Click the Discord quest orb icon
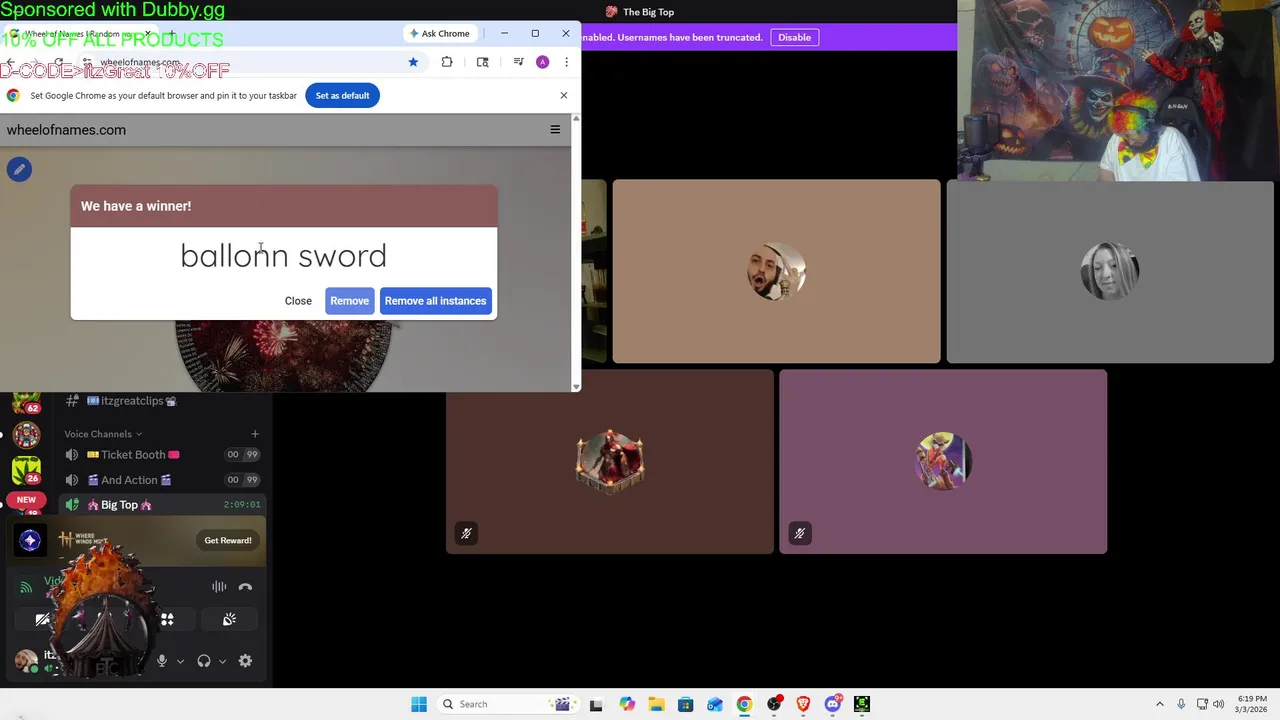Image resolution: width=1280 pixels, height=720 pixels. (30, 540)
